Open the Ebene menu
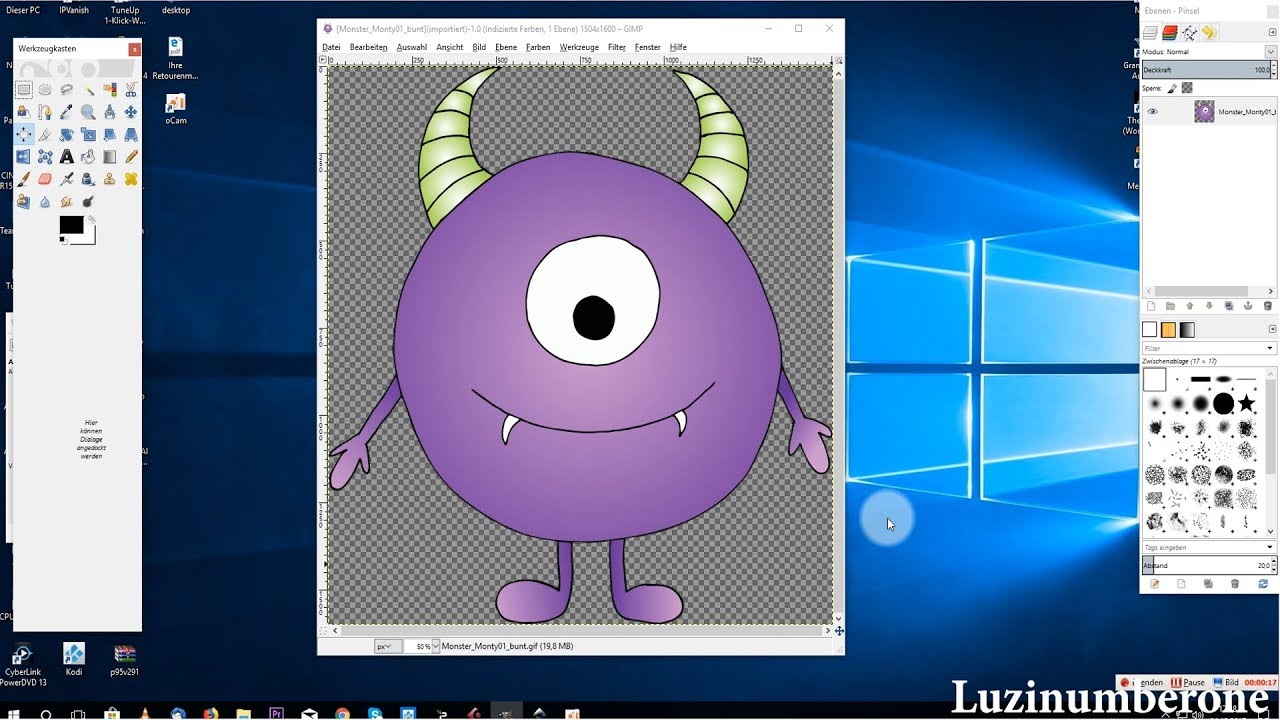Viewport: 1280px width, 720px height. pyautogui.click(x=506, y=47)
